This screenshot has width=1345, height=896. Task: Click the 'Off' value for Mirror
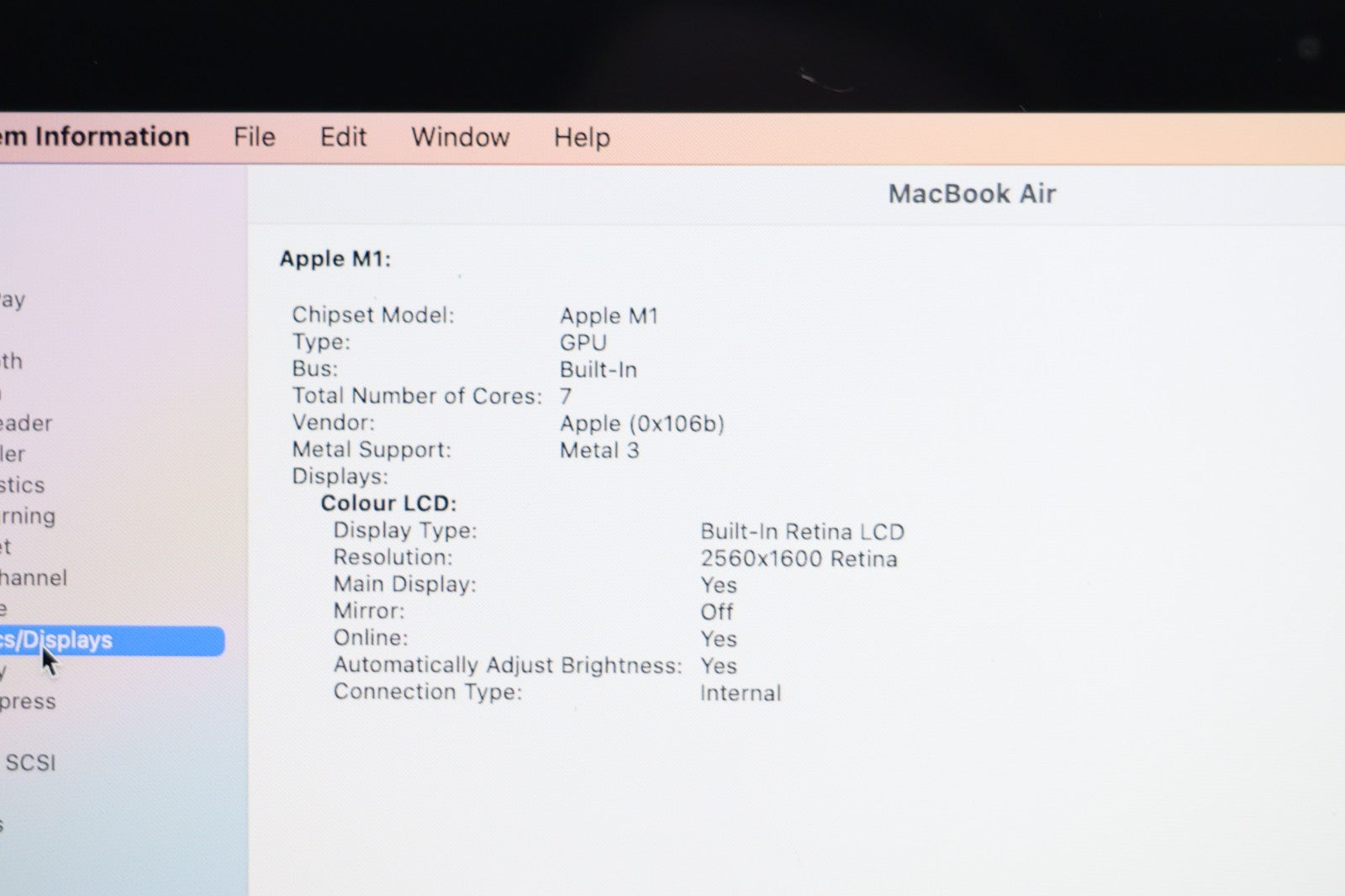point(717,612)
